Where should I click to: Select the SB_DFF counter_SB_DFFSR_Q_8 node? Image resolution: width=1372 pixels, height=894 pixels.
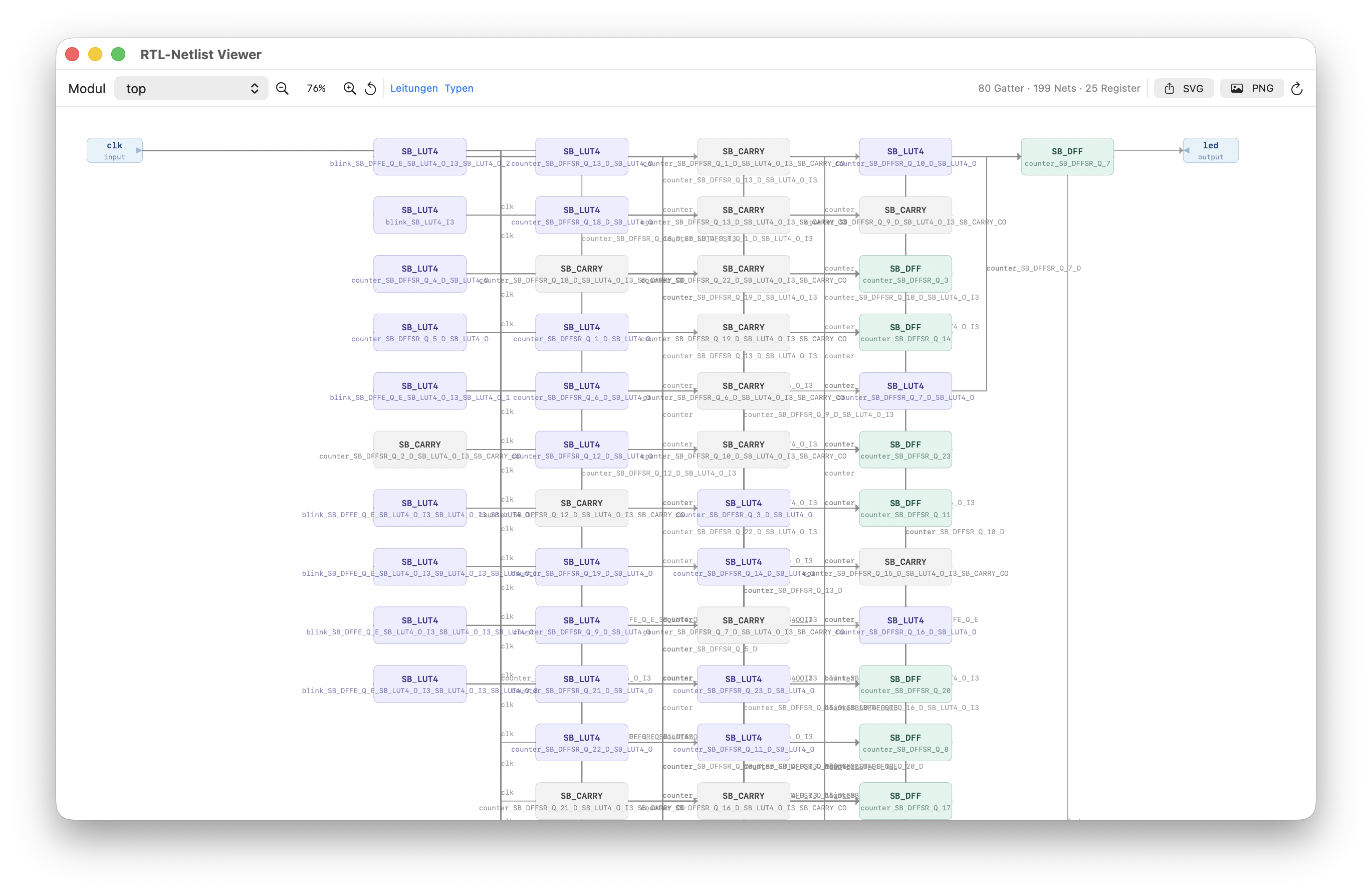(904, 742)
